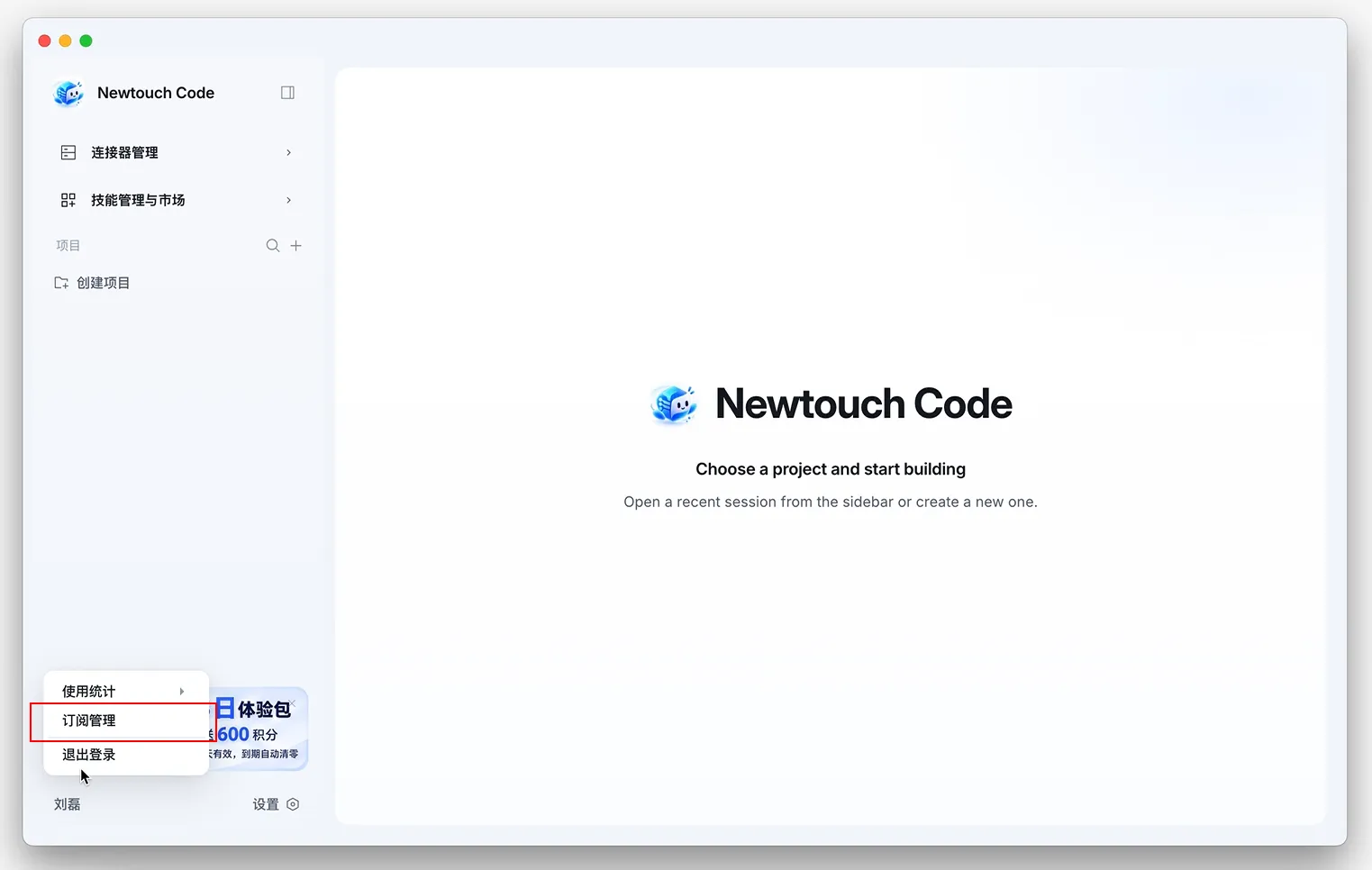Open project search with the magnifier icon
This screenshot has width=1372, height=870.
pyautogui.click(x=273, y=246)
